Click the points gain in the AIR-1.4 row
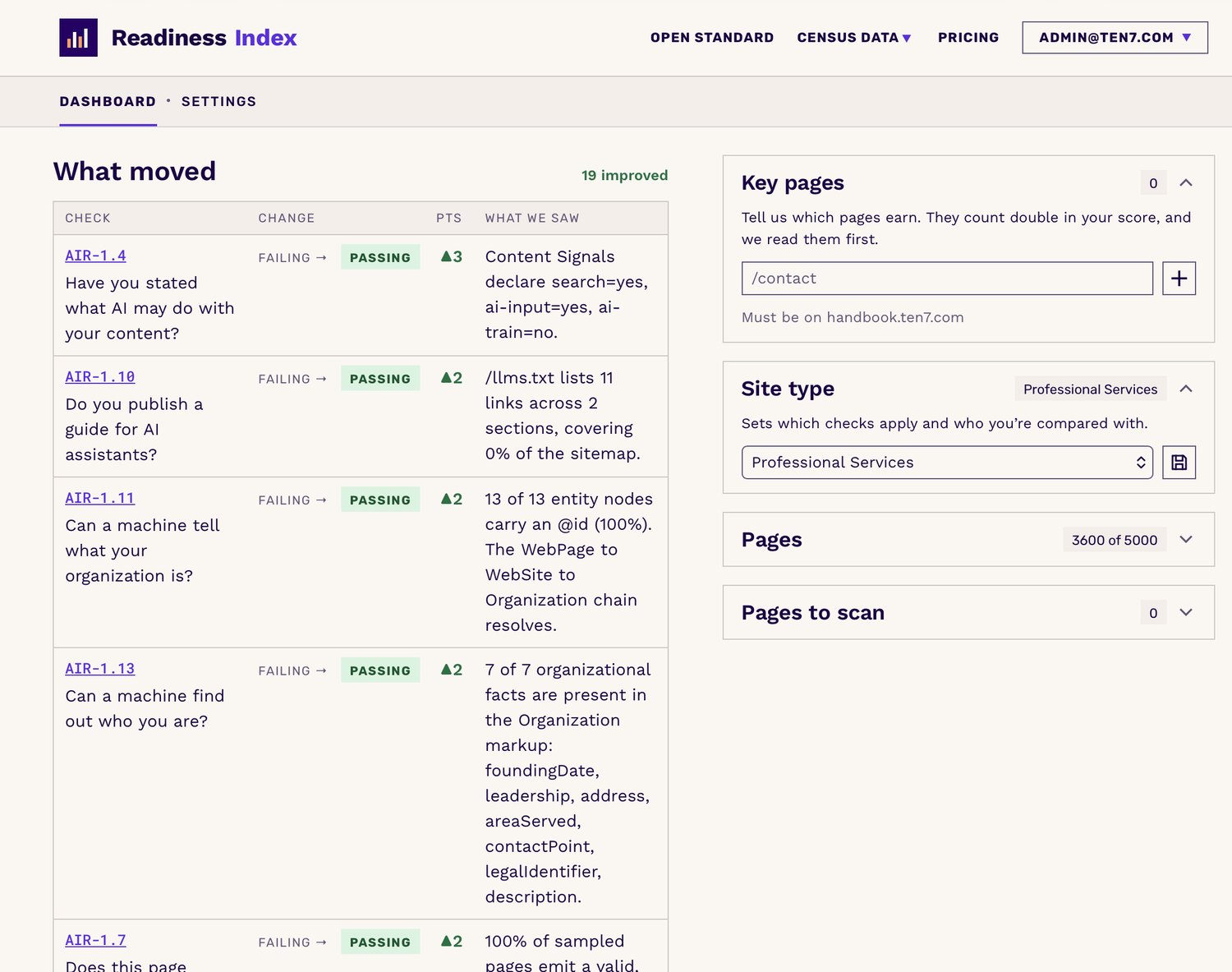Viewport: 1232px width, 972px height. pos(452,256)
